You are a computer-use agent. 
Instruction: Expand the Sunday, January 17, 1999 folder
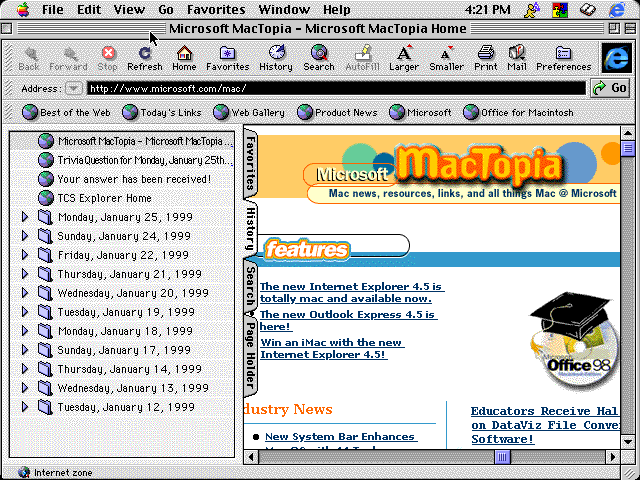click(x=25, y=350)
